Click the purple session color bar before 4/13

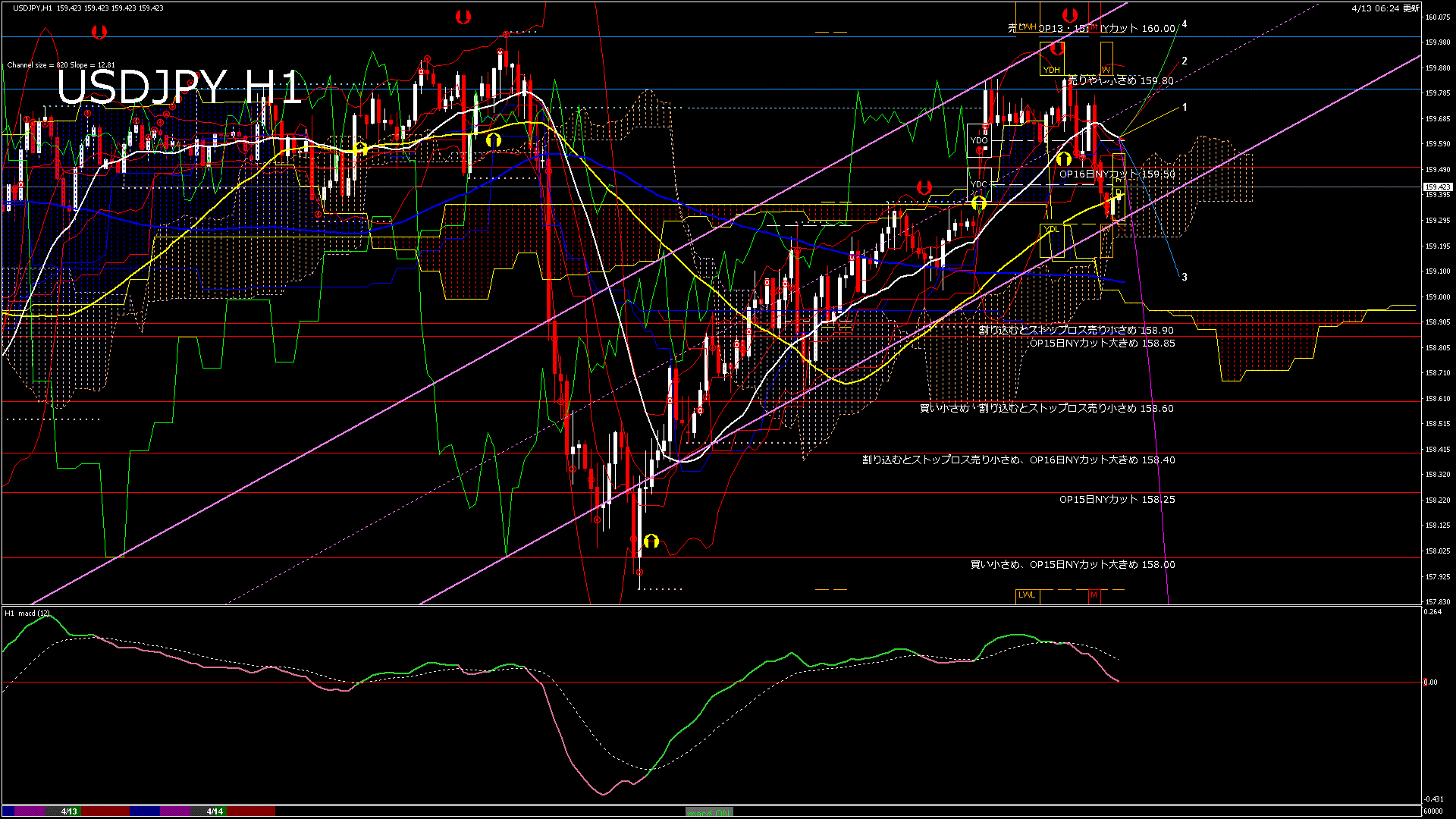(x=30, y=811)
